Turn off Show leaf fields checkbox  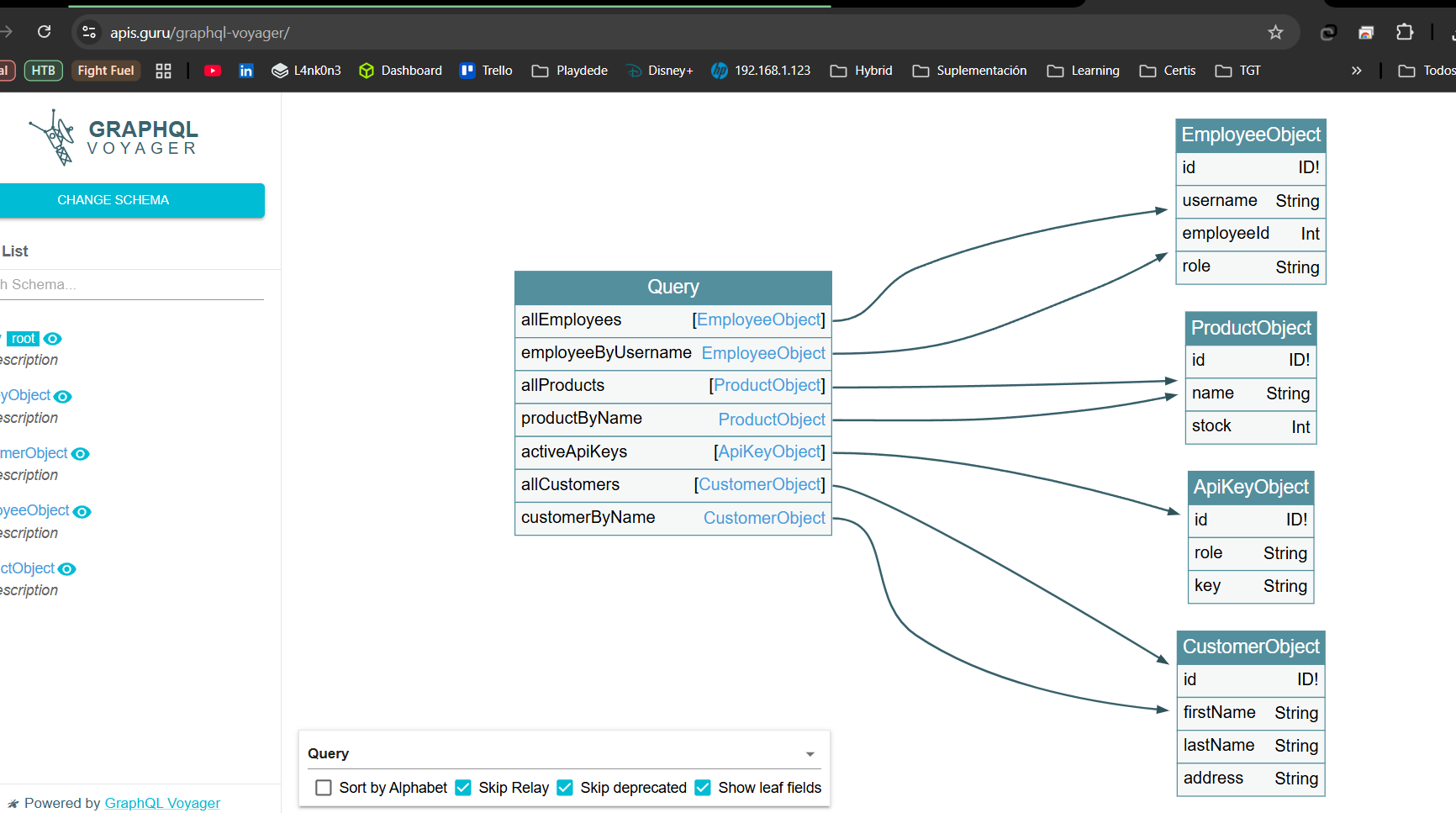coord(703,788)
